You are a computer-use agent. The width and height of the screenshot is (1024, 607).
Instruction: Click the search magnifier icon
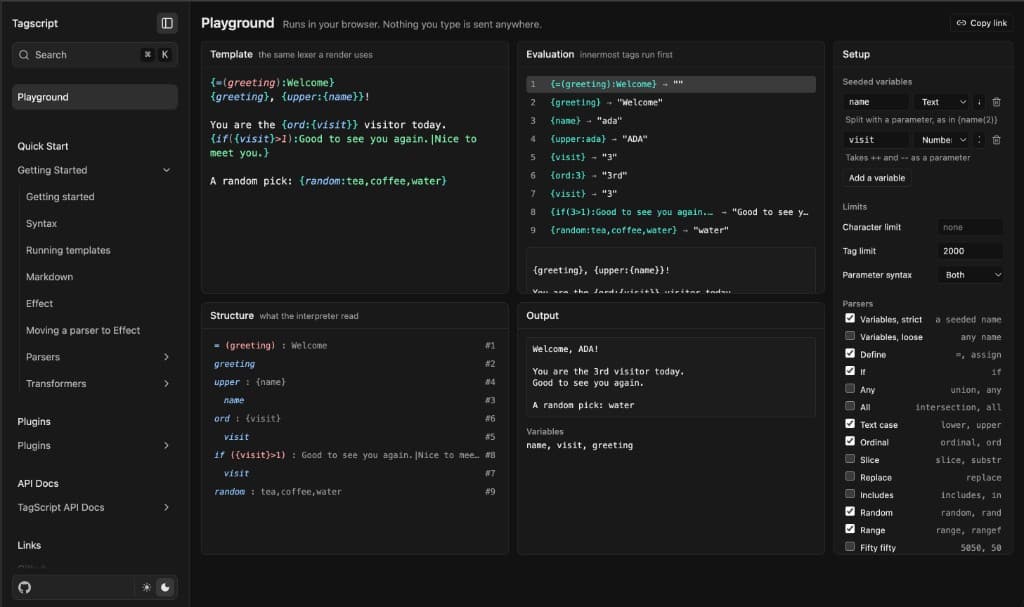point(24,55)
